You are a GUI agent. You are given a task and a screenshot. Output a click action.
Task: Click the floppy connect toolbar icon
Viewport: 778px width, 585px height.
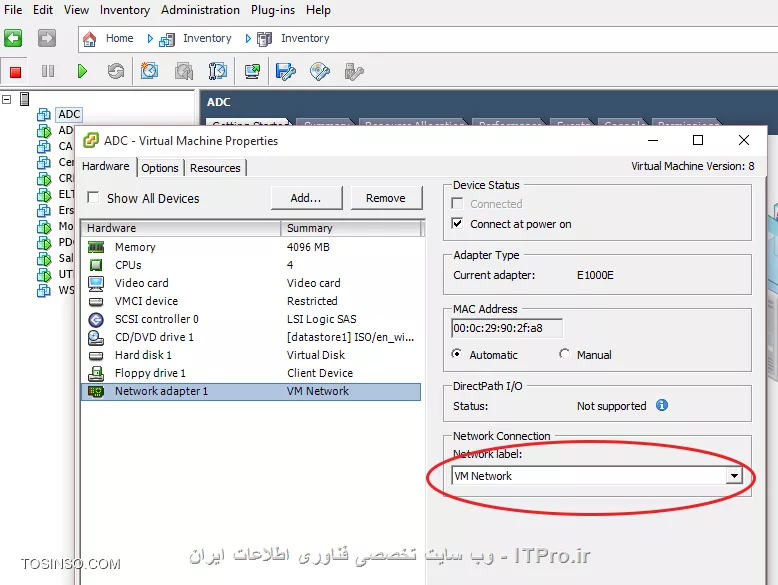[286, 71]
